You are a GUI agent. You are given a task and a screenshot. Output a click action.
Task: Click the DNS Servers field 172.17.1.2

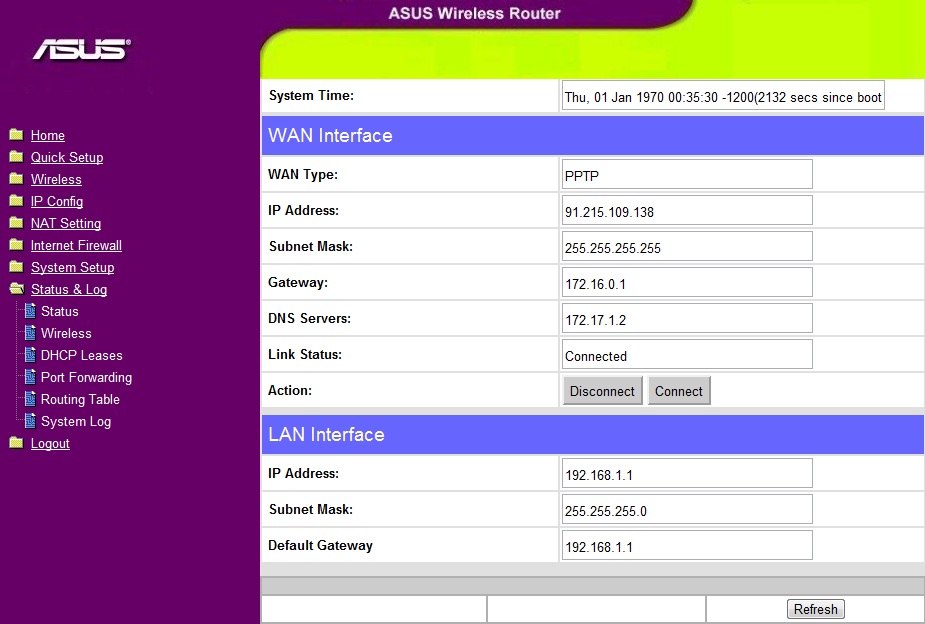click(687, 318)
